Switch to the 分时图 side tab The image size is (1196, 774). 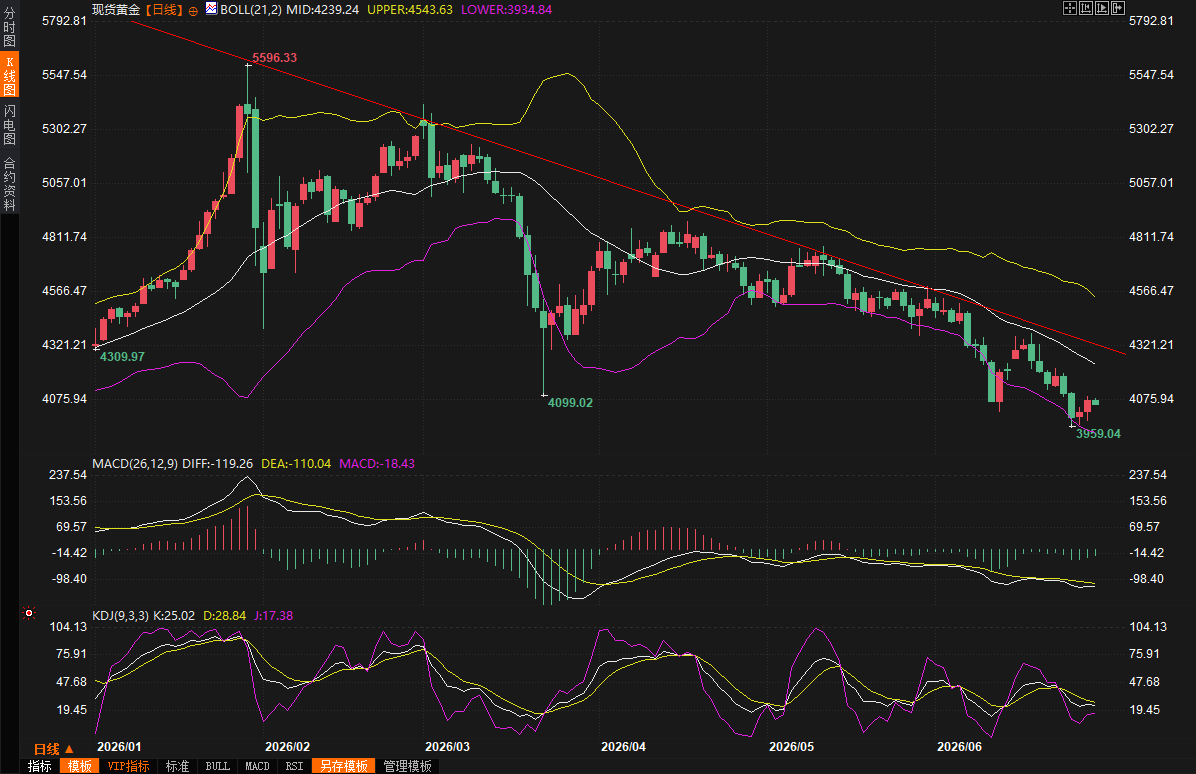coord(9,27)
